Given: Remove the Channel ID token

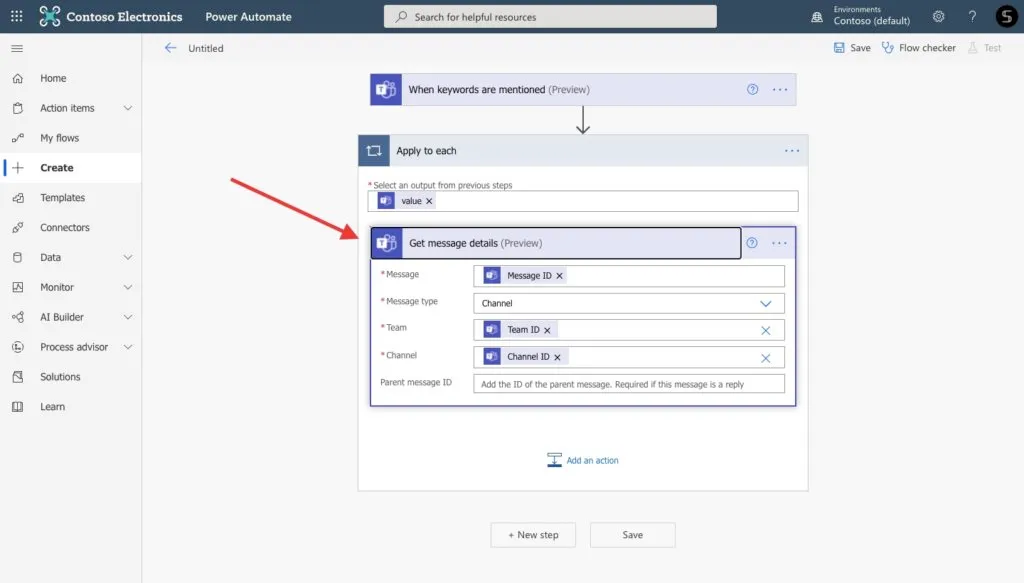Looking at the screenshot, I should point(557,357).
